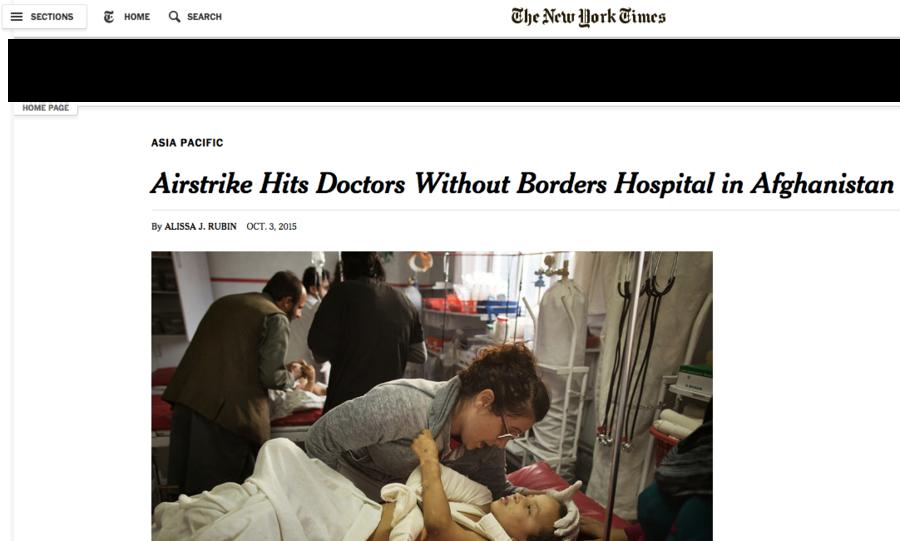Open the Asia Pacific section link
The image size is (900, 541).
(x=187, y=143)
